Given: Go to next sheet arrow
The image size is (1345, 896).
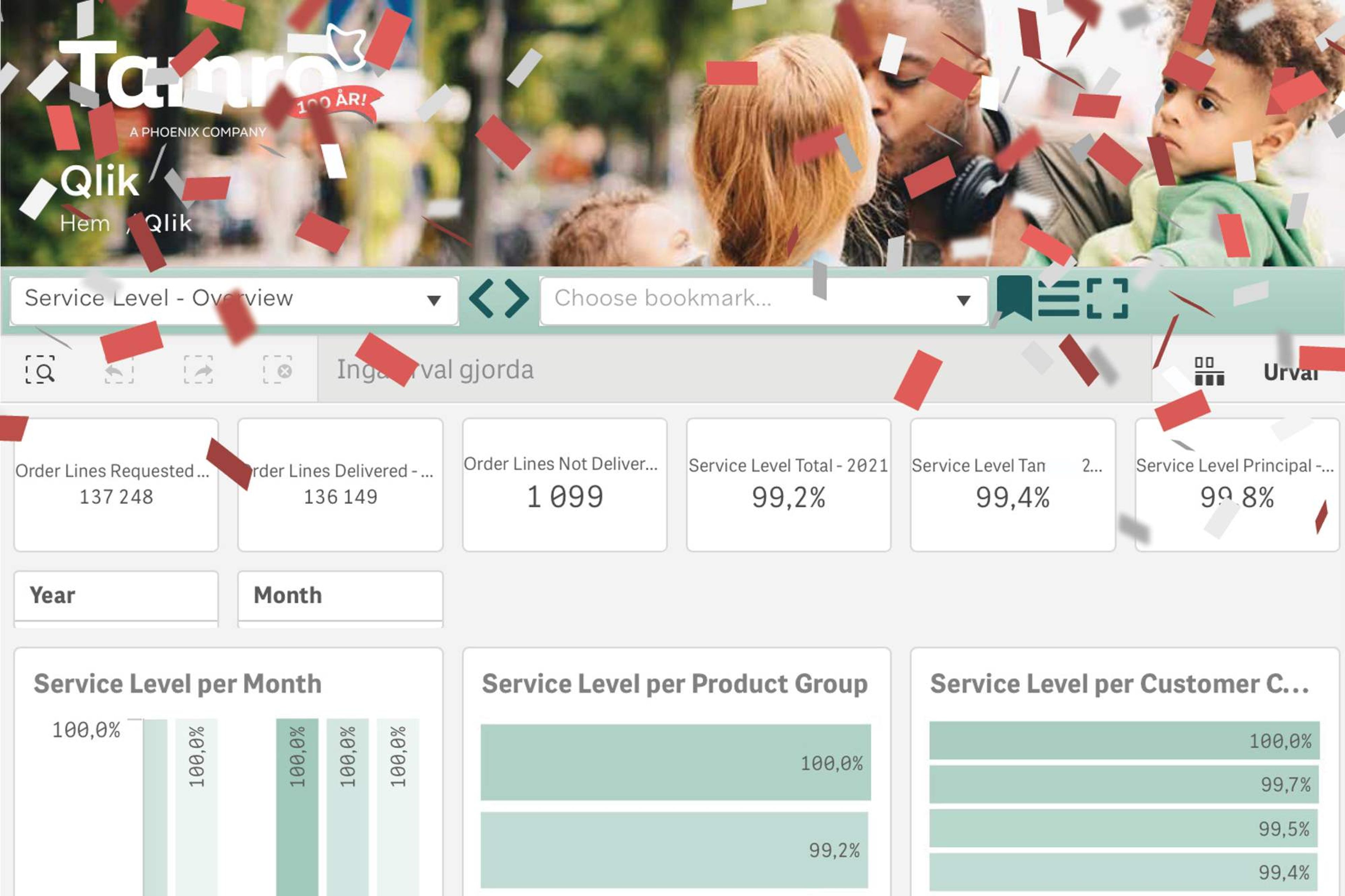Looking at the screenshot, I should 517,298.
